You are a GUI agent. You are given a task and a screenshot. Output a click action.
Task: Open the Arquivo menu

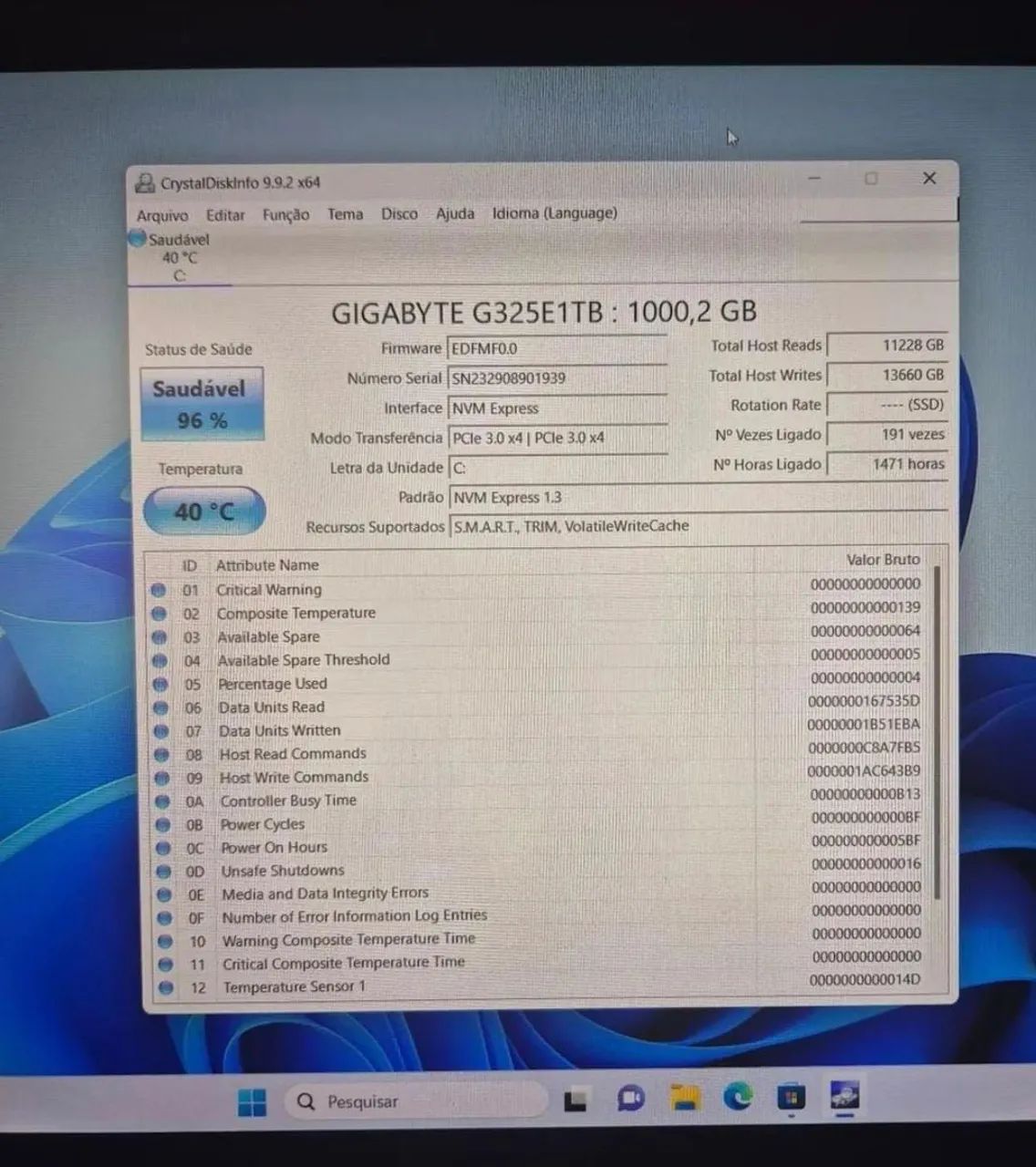(x=162, y=215)
